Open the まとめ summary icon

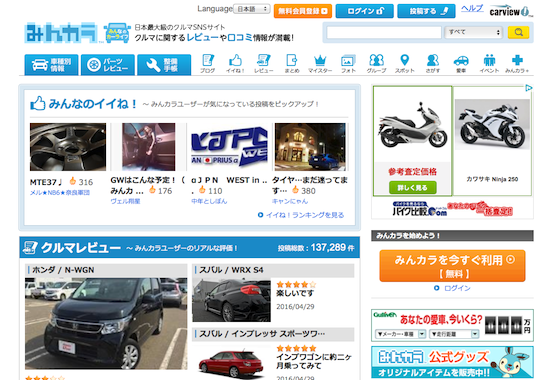click(x=292, y=64)
